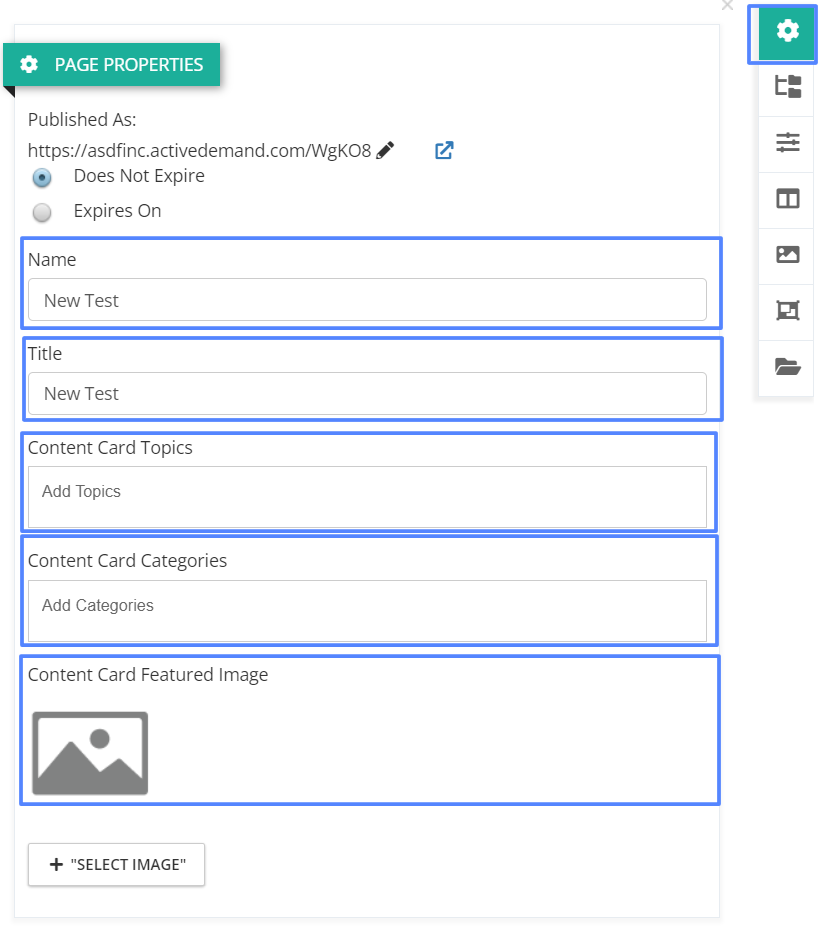819x931 pixels.
Task: Click the Name input field
Action: pos(367,300)
